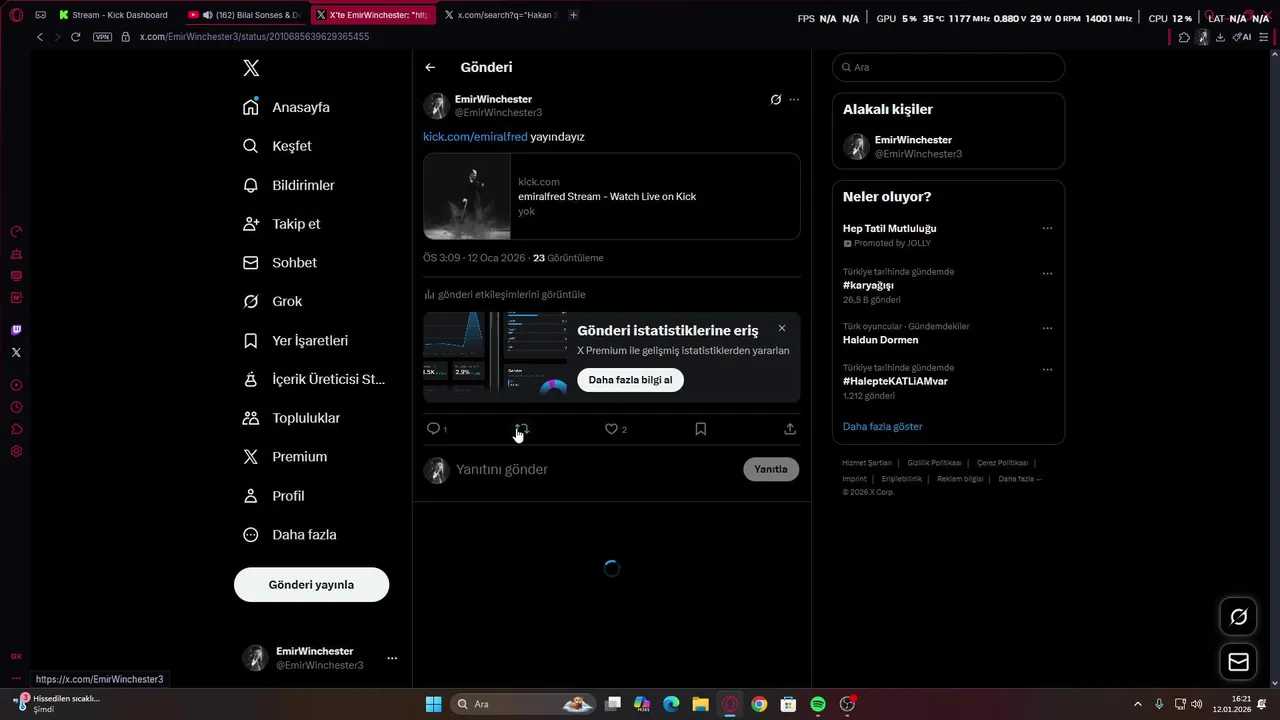
Task: Switch to Bilal Sonses YouTube tab
Action: 246,15
